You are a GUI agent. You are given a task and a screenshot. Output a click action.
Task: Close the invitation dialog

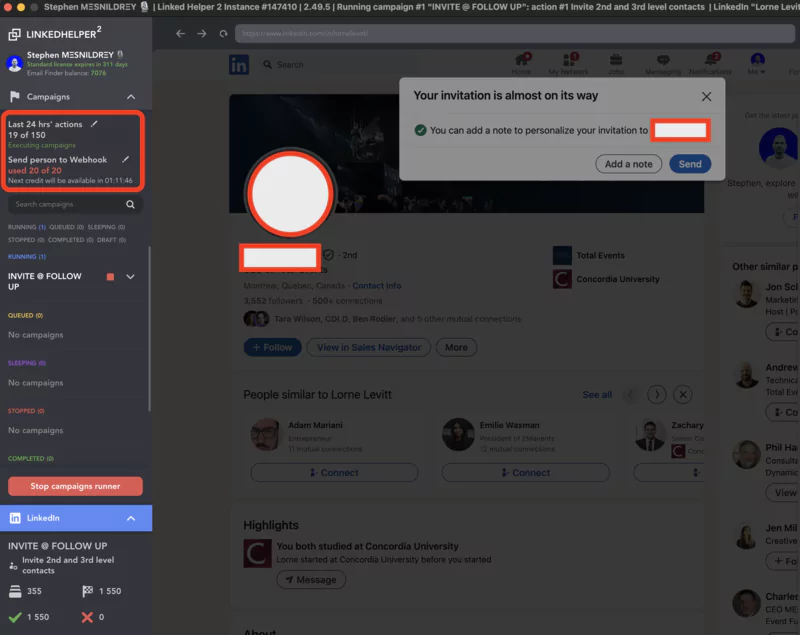[706, 96]
